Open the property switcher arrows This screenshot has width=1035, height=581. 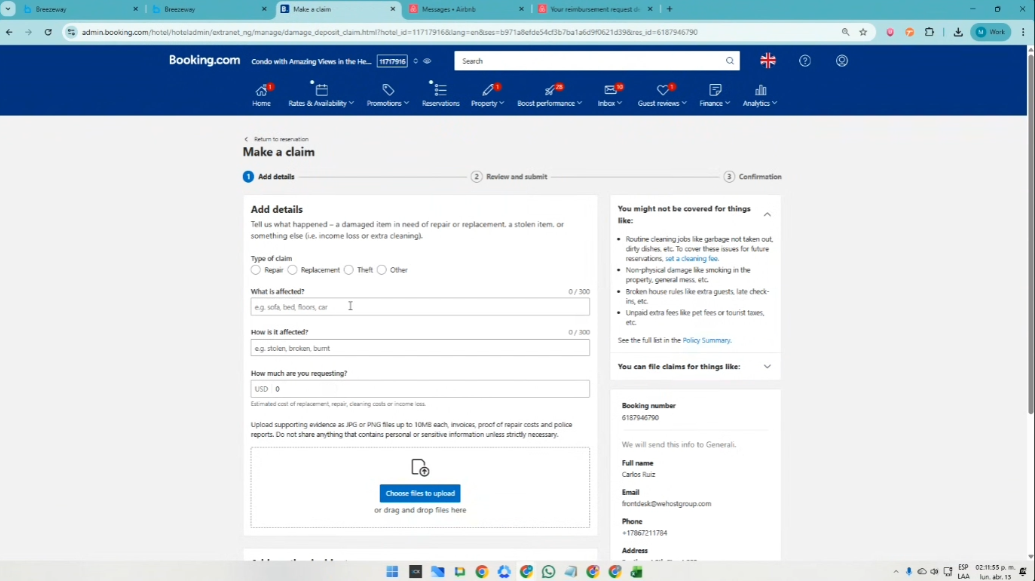click(416, 61)
